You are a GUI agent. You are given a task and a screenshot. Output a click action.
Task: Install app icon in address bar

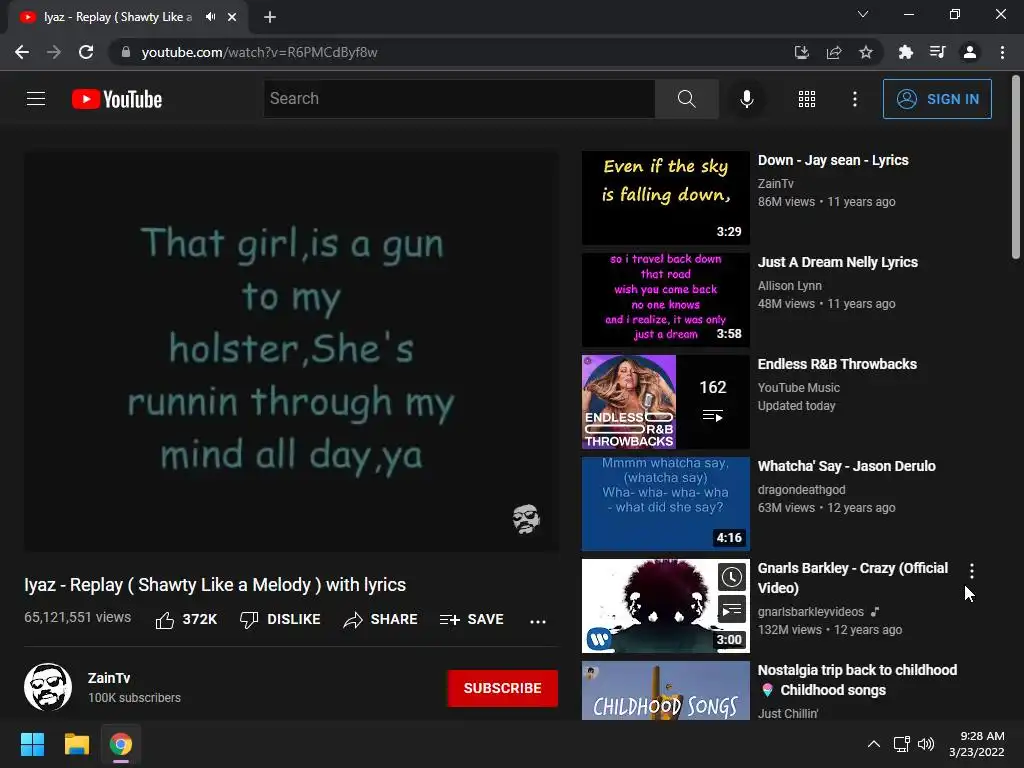tap(801, 52)
